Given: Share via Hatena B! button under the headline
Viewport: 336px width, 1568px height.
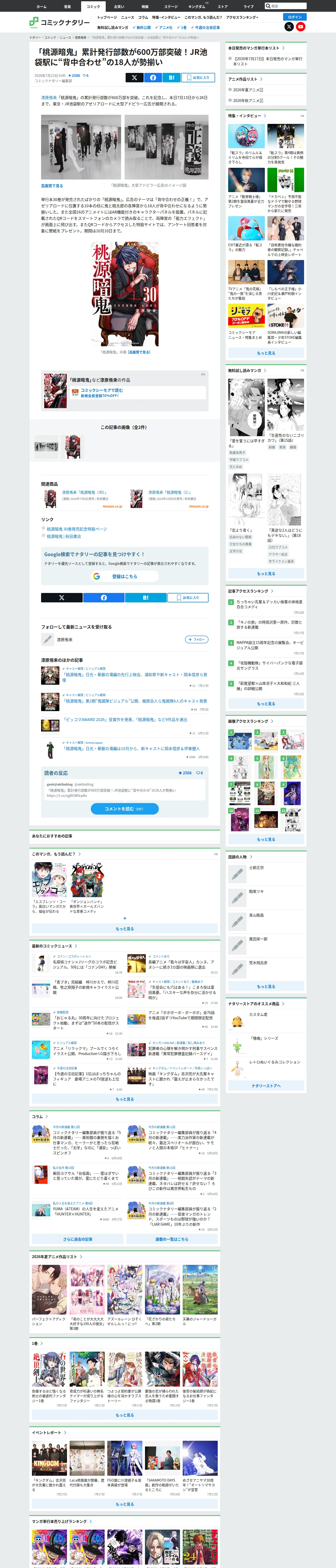Looking at the screenshot, I should 171,77.
